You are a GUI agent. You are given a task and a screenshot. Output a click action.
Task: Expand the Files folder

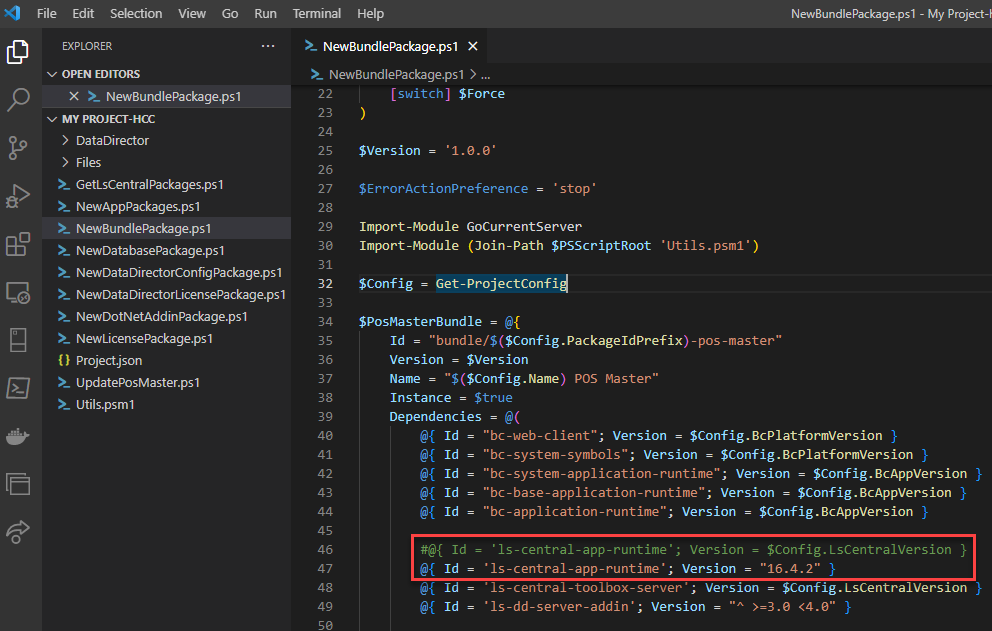tap(65, 162)
